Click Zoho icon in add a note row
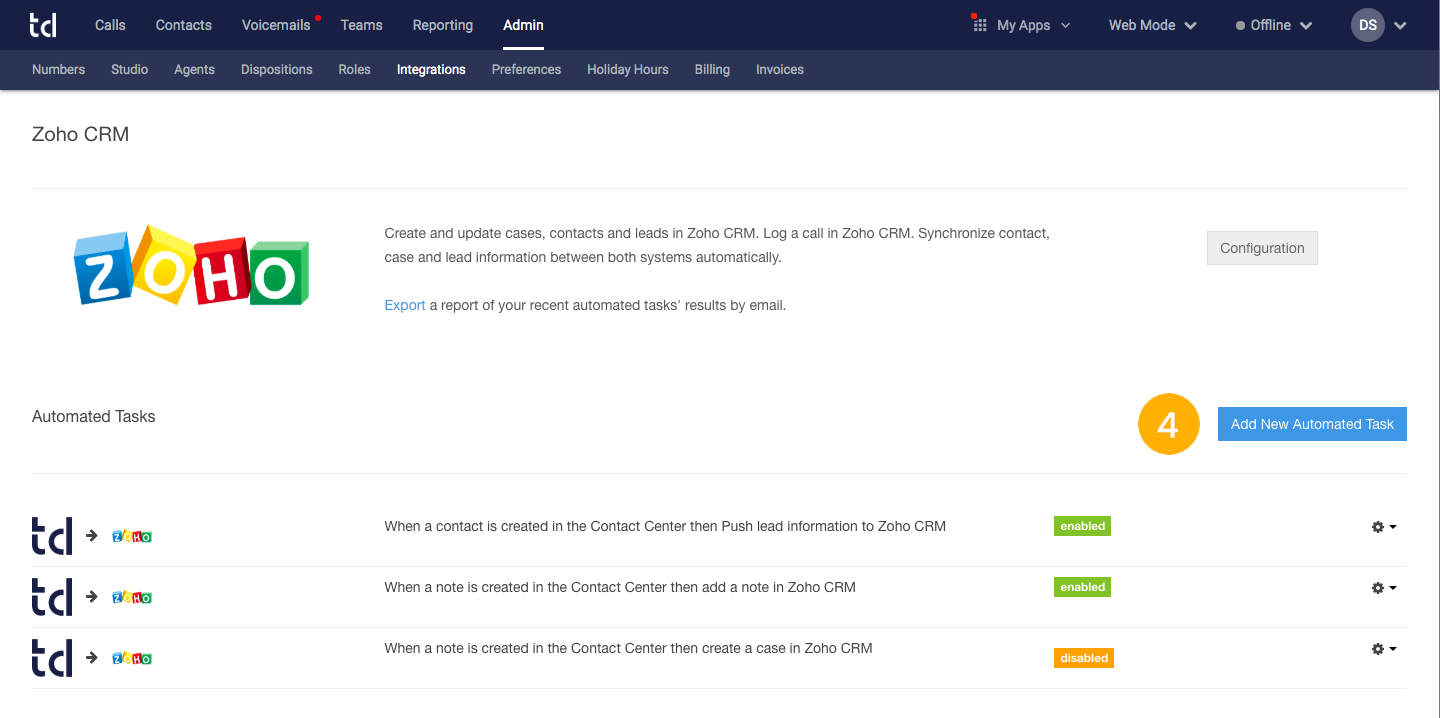 click(x=132, y=597)
